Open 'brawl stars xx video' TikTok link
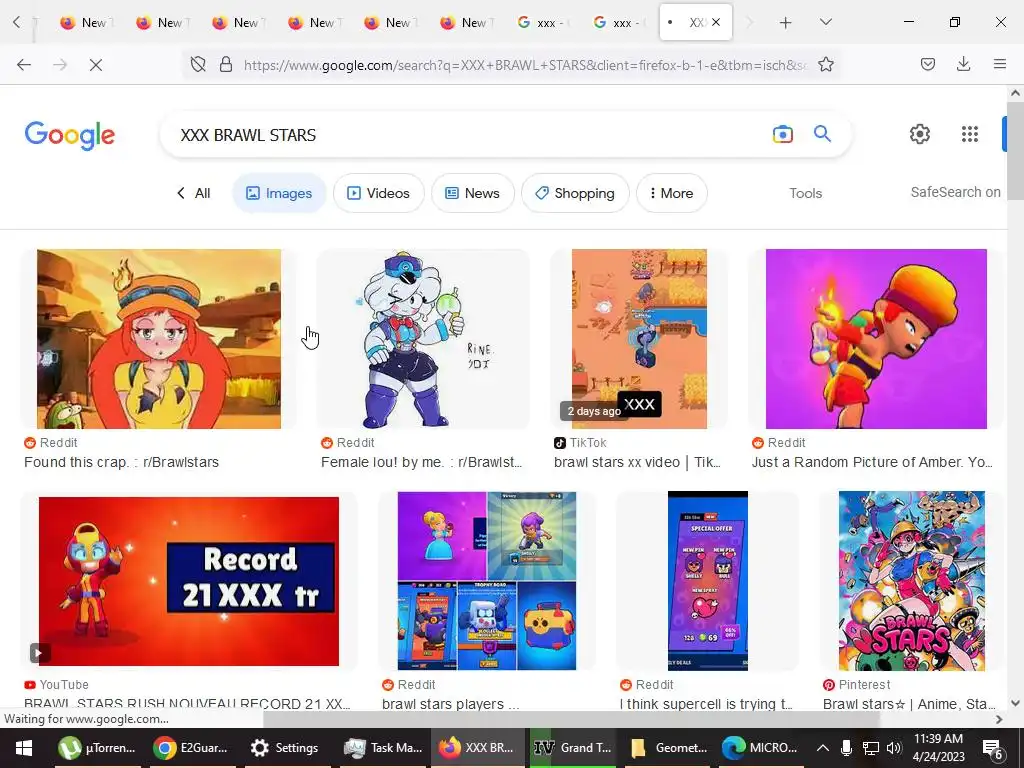The height and width of the screenshot is (768, 1024). [x=637, y=462]
